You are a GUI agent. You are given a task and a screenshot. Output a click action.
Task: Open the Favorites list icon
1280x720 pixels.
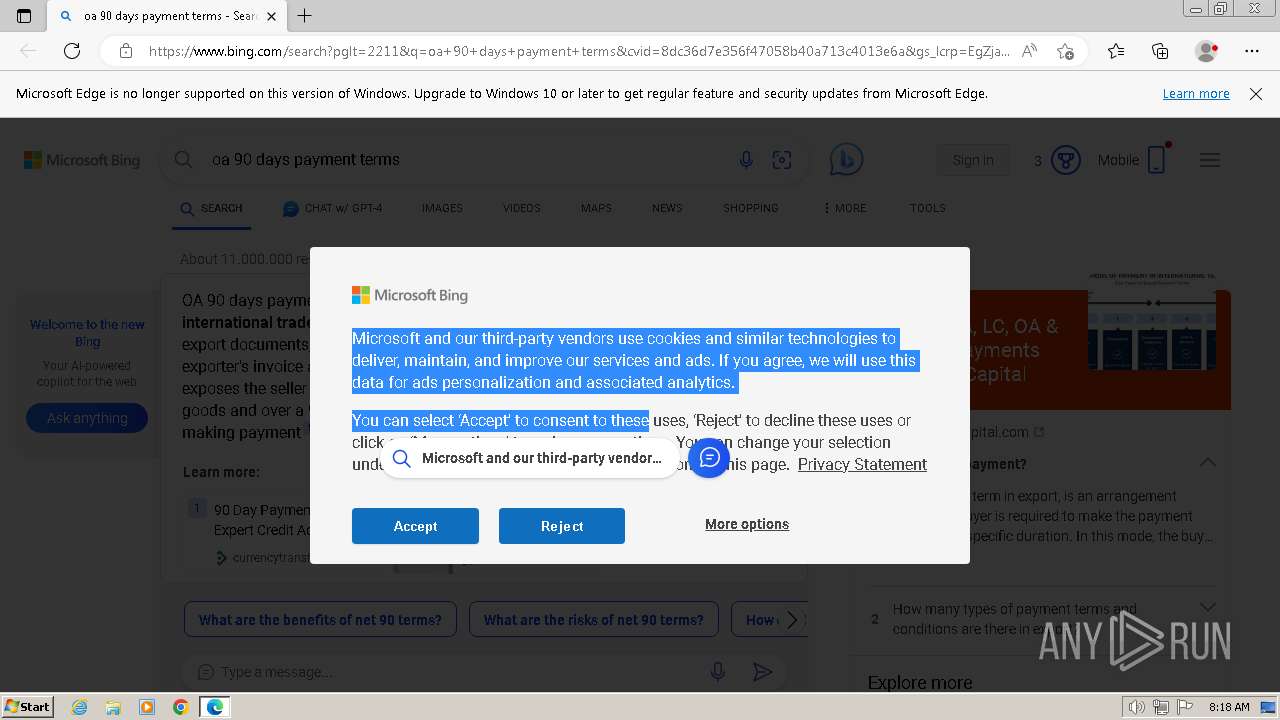click(x=1116, y=51)
